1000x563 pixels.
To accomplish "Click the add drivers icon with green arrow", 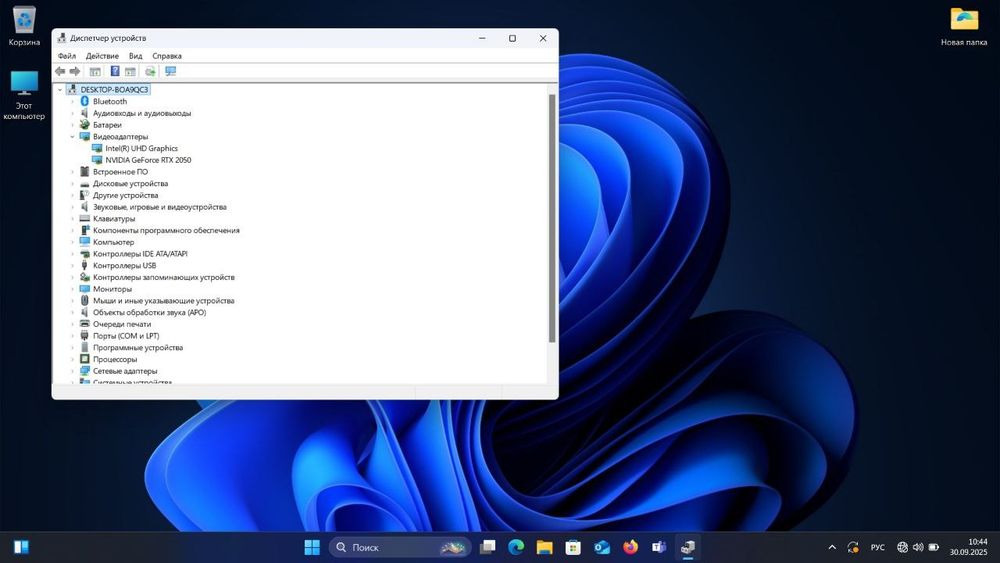I will [150, 72].
